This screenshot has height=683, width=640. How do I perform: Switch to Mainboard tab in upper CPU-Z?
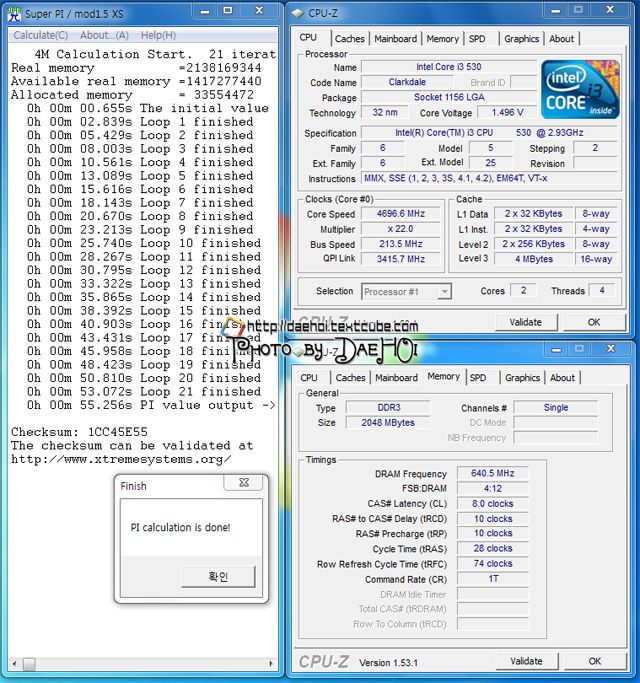point(395,39)
